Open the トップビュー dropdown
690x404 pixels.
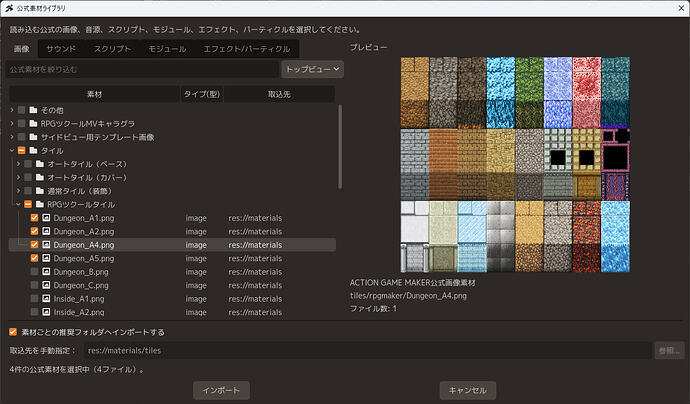coord(312,69)
